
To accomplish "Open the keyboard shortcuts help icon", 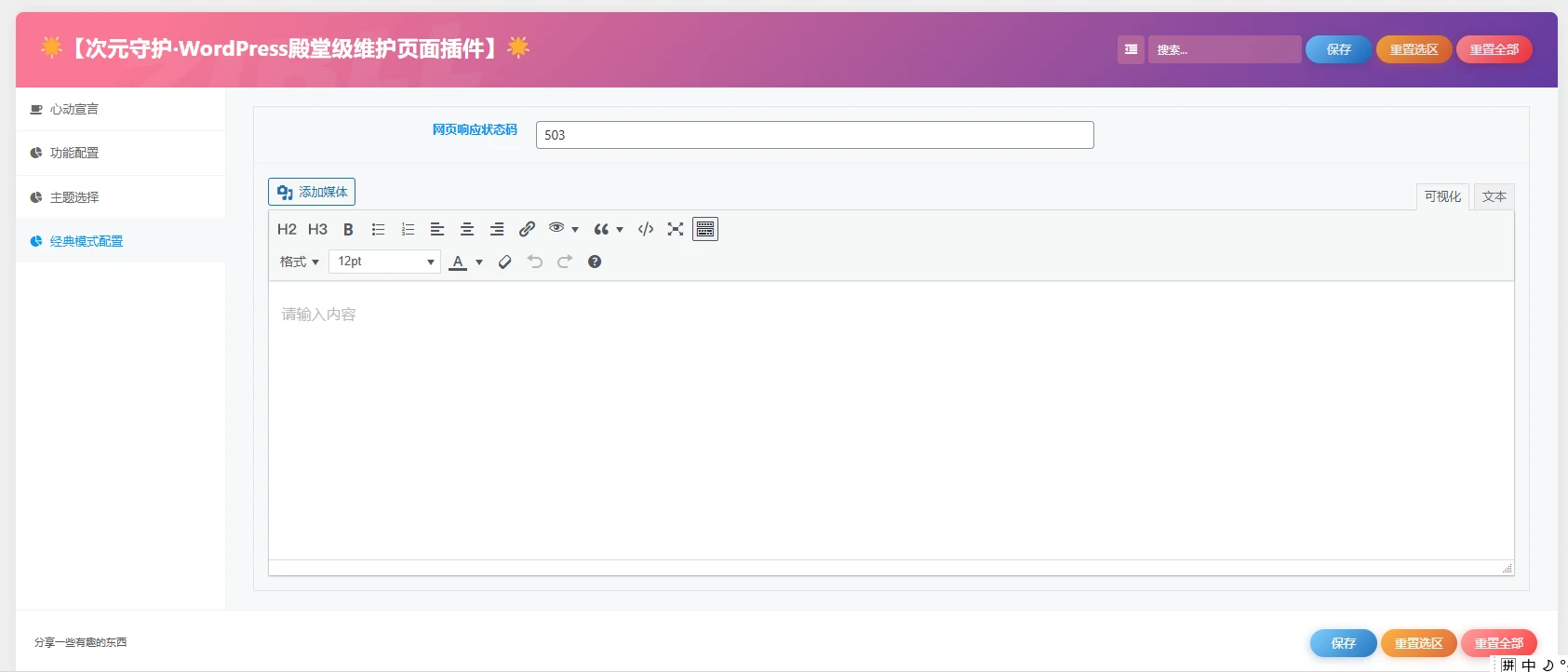I will point(595,262).
